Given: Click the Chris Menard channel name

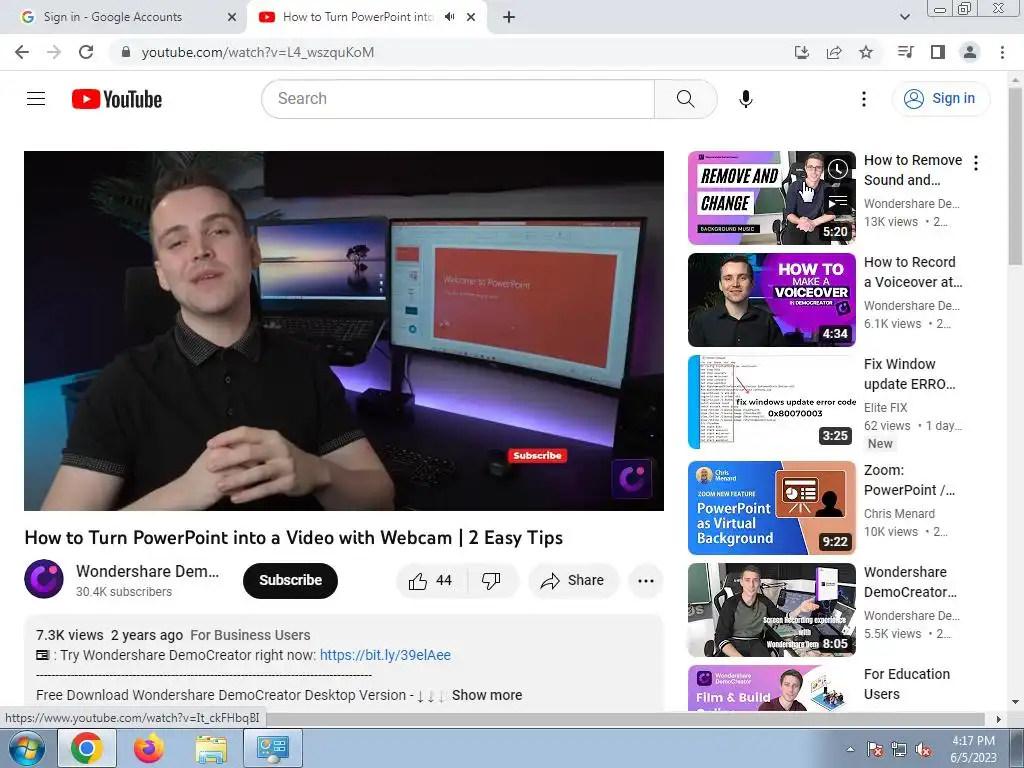Looking at the screenshot, I should point(899,513).
